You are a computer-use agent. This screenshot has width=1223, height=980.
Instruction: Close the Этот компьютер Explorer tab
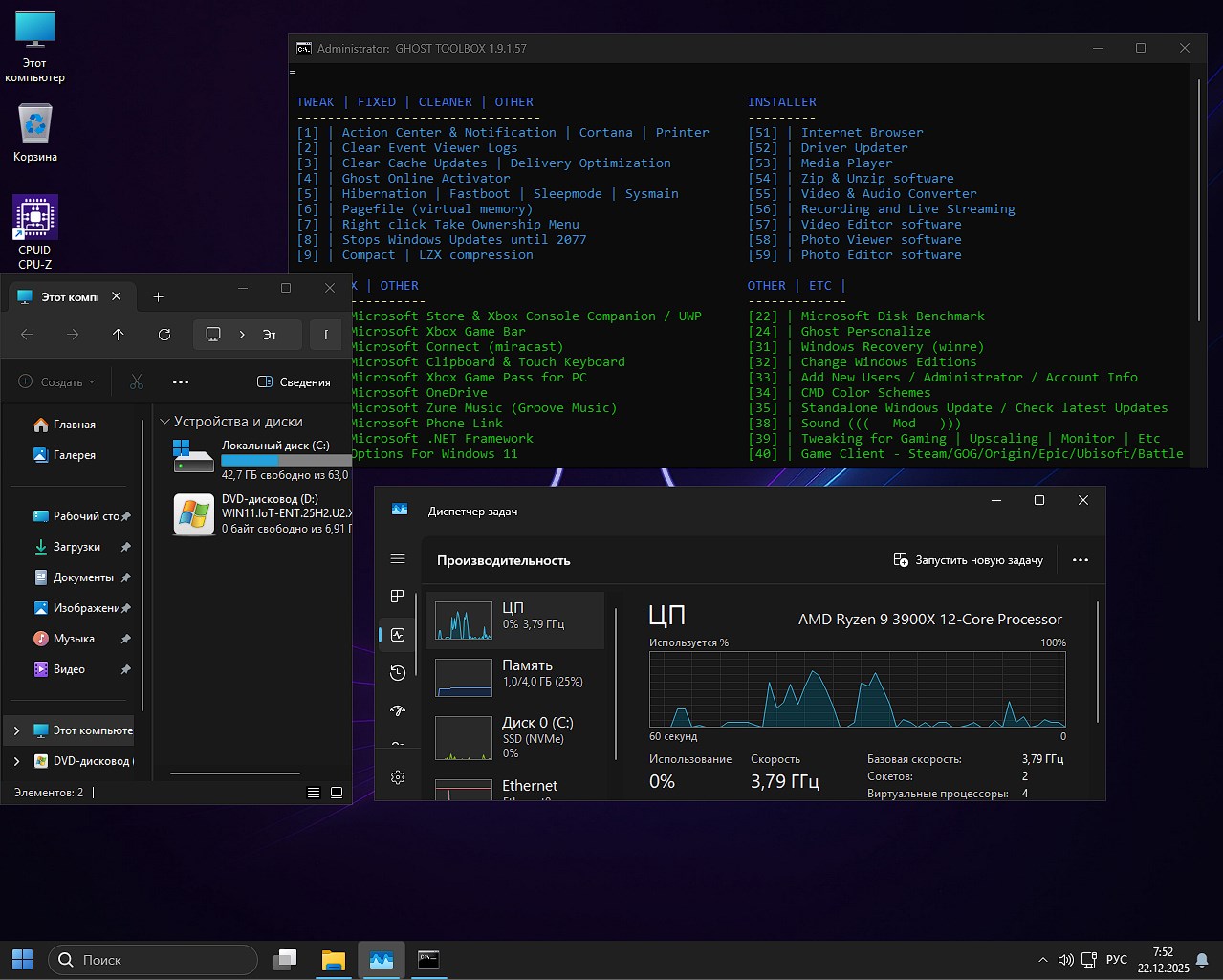(117, 297)
